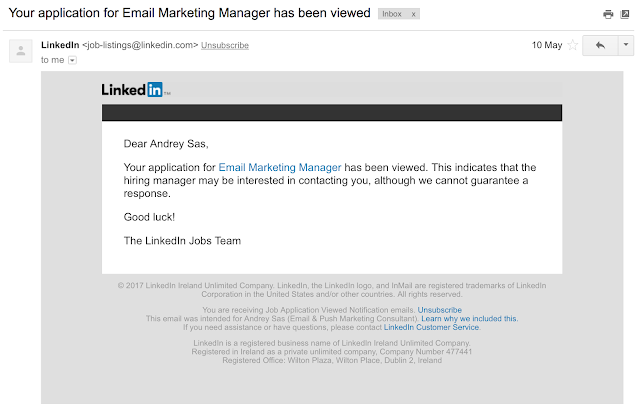Open LinkedIn Customer Service link

pos(431,327)
